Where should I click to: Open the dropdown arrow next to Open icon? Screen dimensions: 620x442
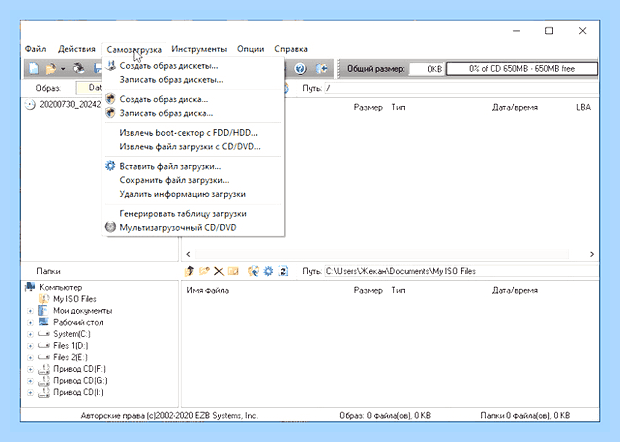click(x=63, y=69)
